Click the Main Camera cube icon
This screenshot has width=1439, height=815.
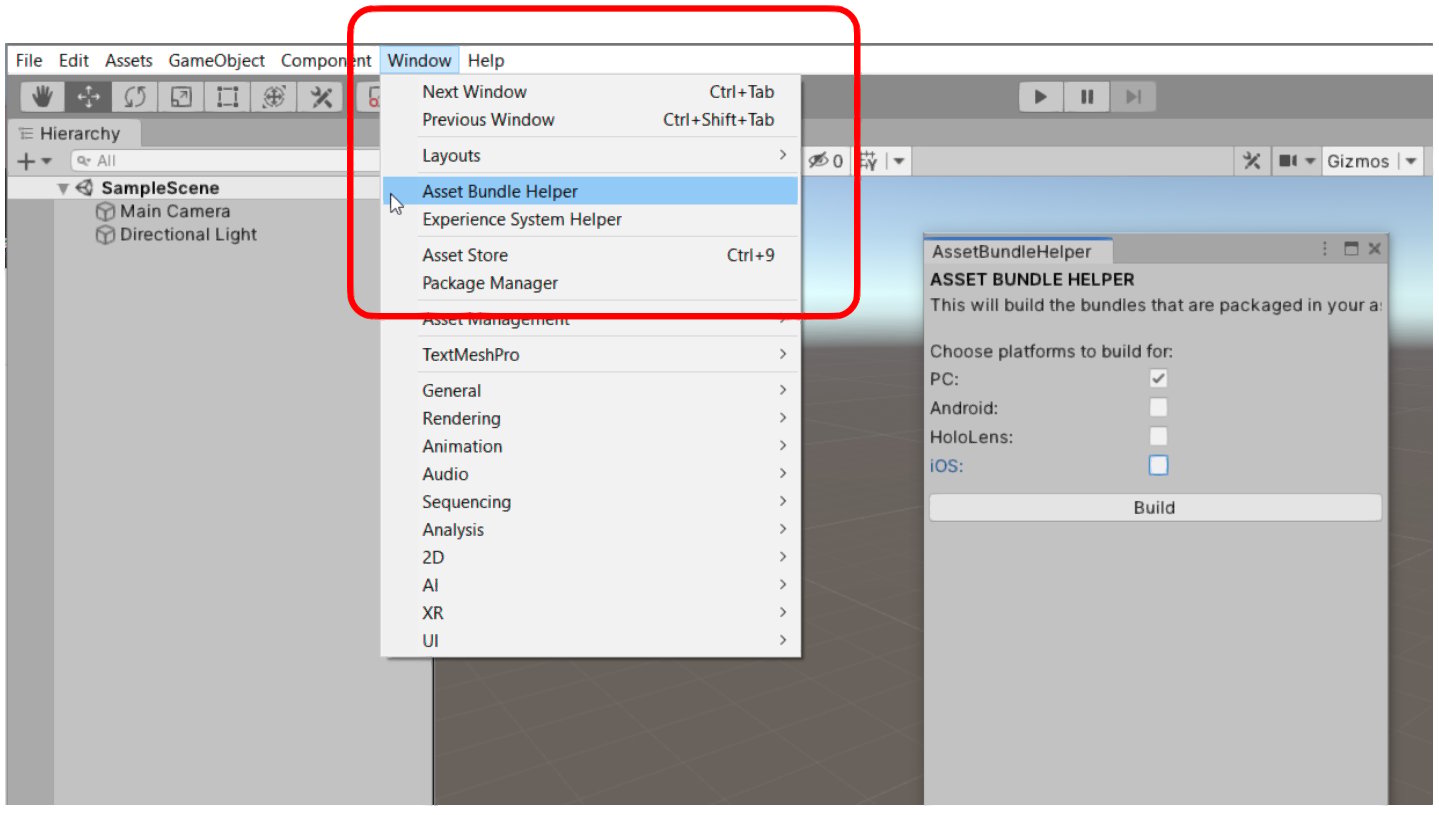pos(105,212)
